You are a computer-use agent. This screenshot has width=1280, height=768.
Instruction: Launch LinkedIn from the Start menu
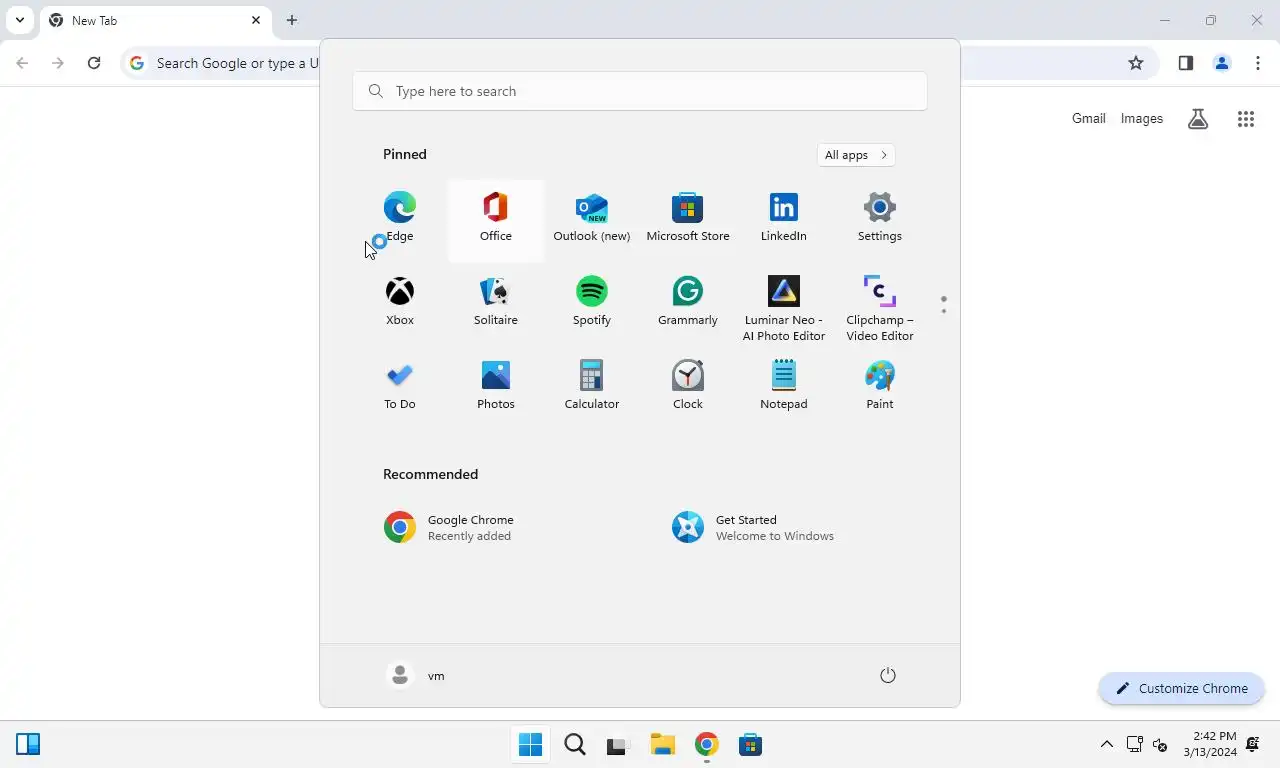[783, 218]
